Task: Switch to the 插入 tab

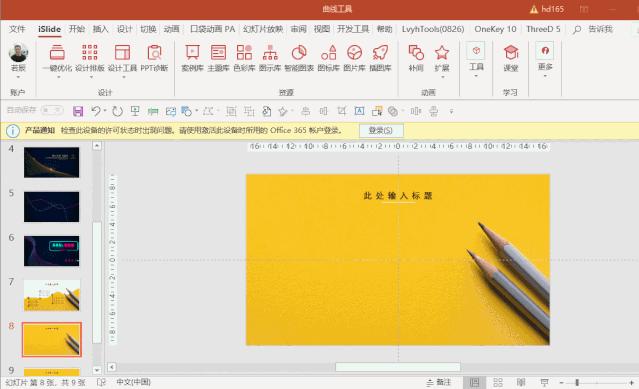Action: point(100,29)
